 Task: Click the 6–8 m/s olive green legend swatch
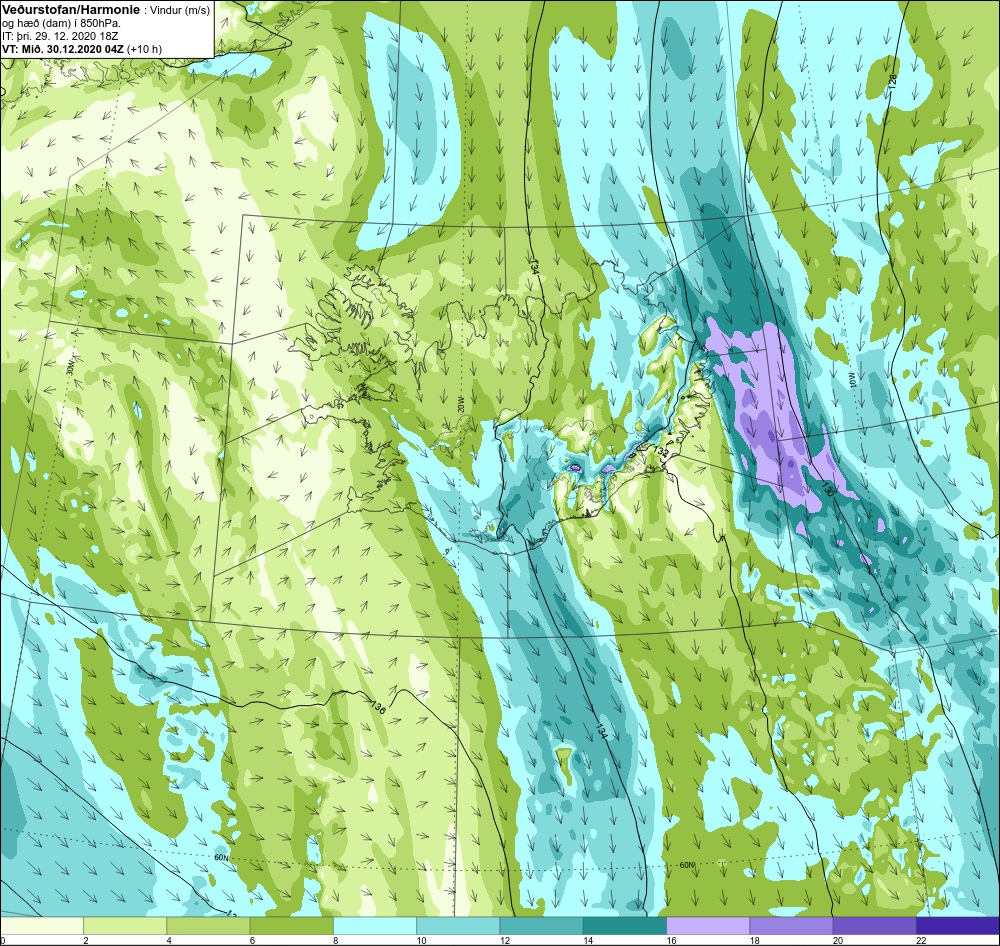coord(291,924)
